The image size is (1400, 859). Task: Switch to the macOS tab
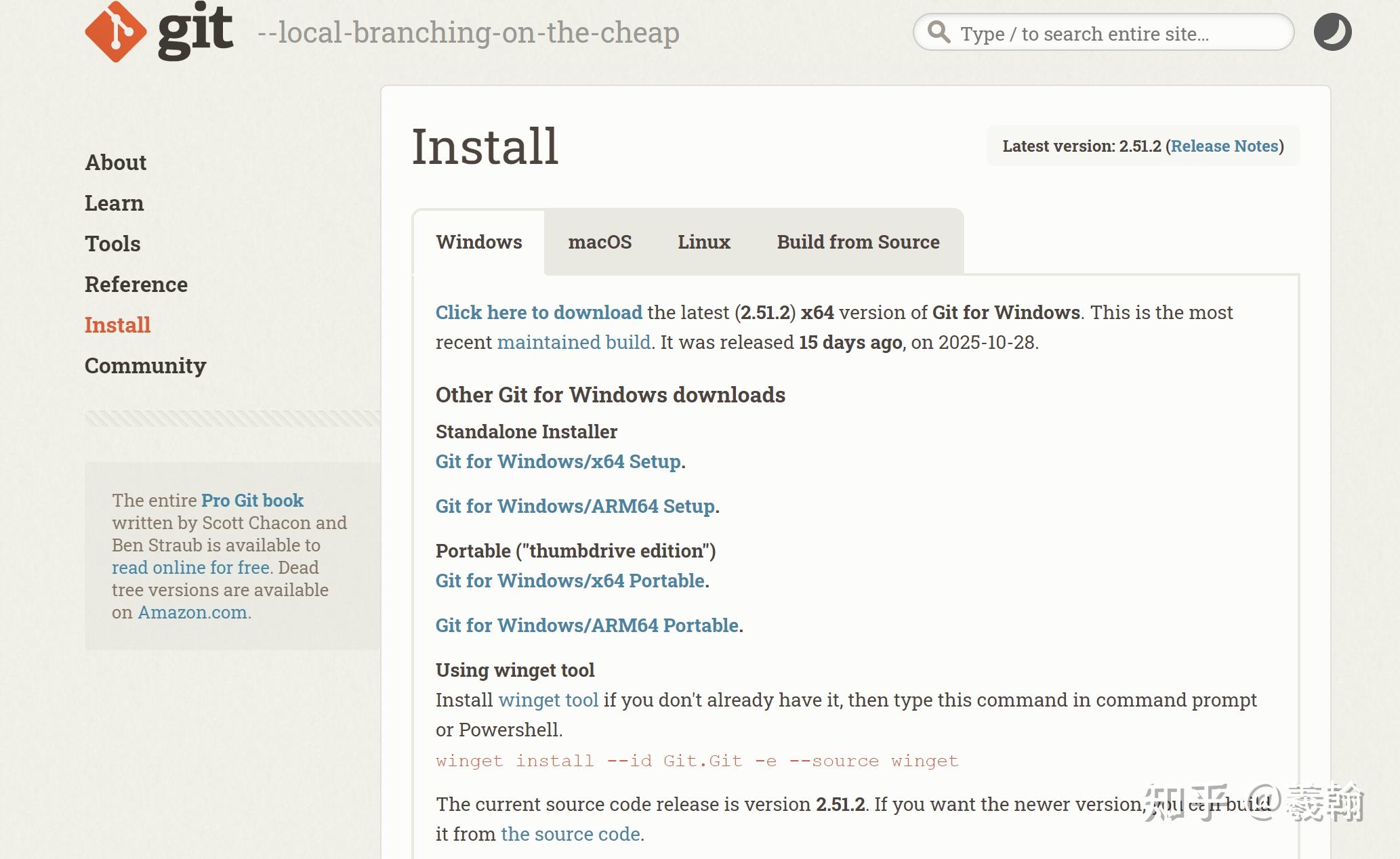599,242
